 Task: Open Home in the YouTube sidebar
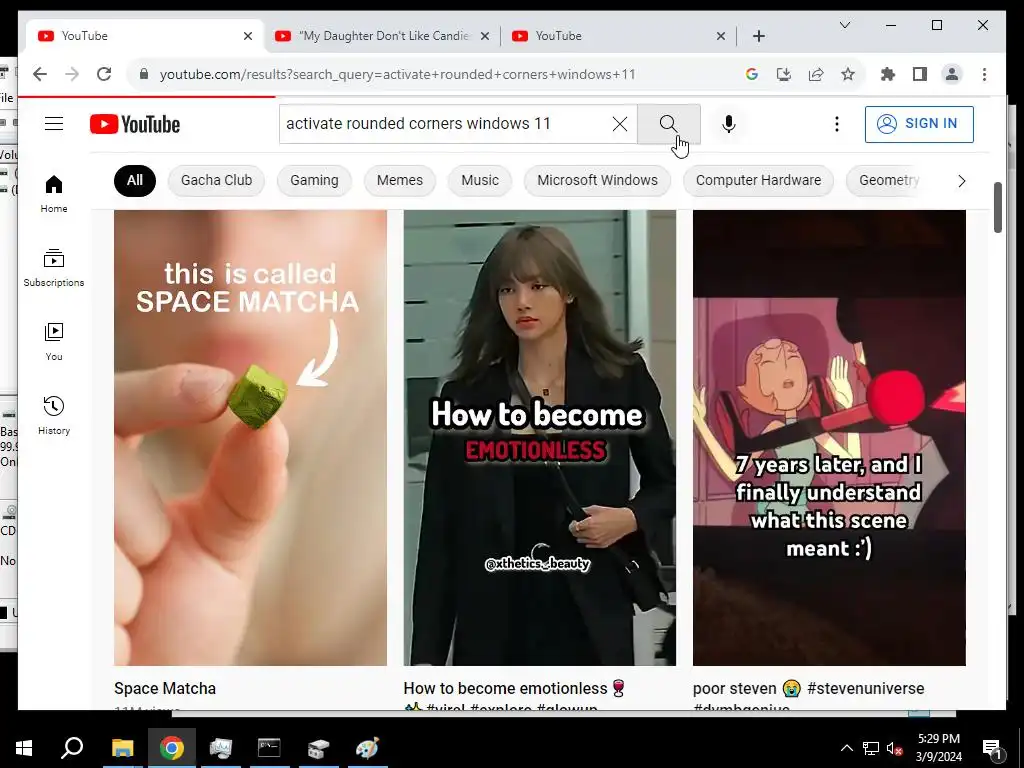pyautogui.click(x=54, y=194)
